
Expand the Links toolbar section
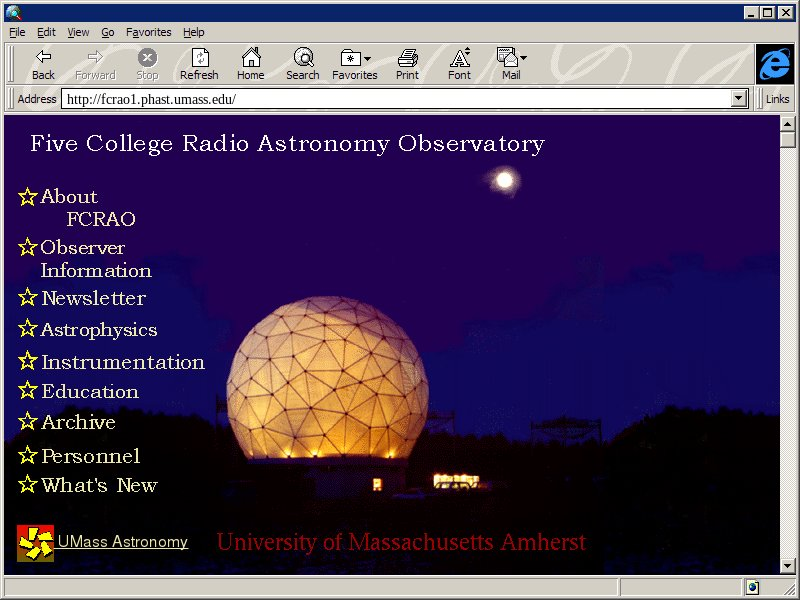777,99
